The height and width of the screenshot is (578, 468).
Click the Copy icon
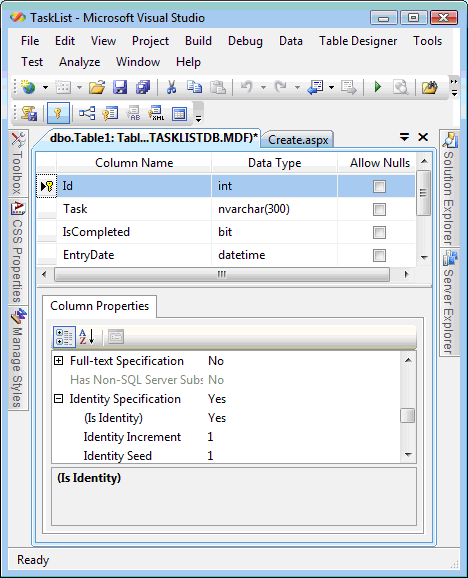(194, 87)
